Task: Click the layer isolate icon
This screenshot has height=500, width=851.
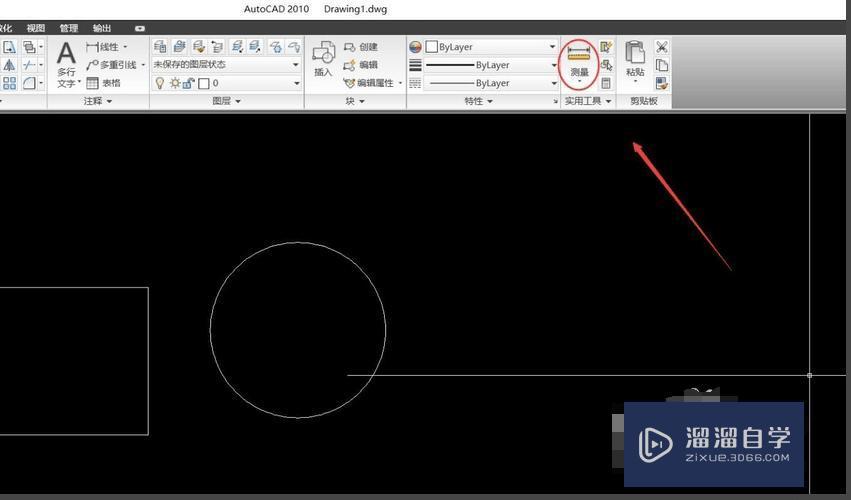Action: click(x=237, y=47)
